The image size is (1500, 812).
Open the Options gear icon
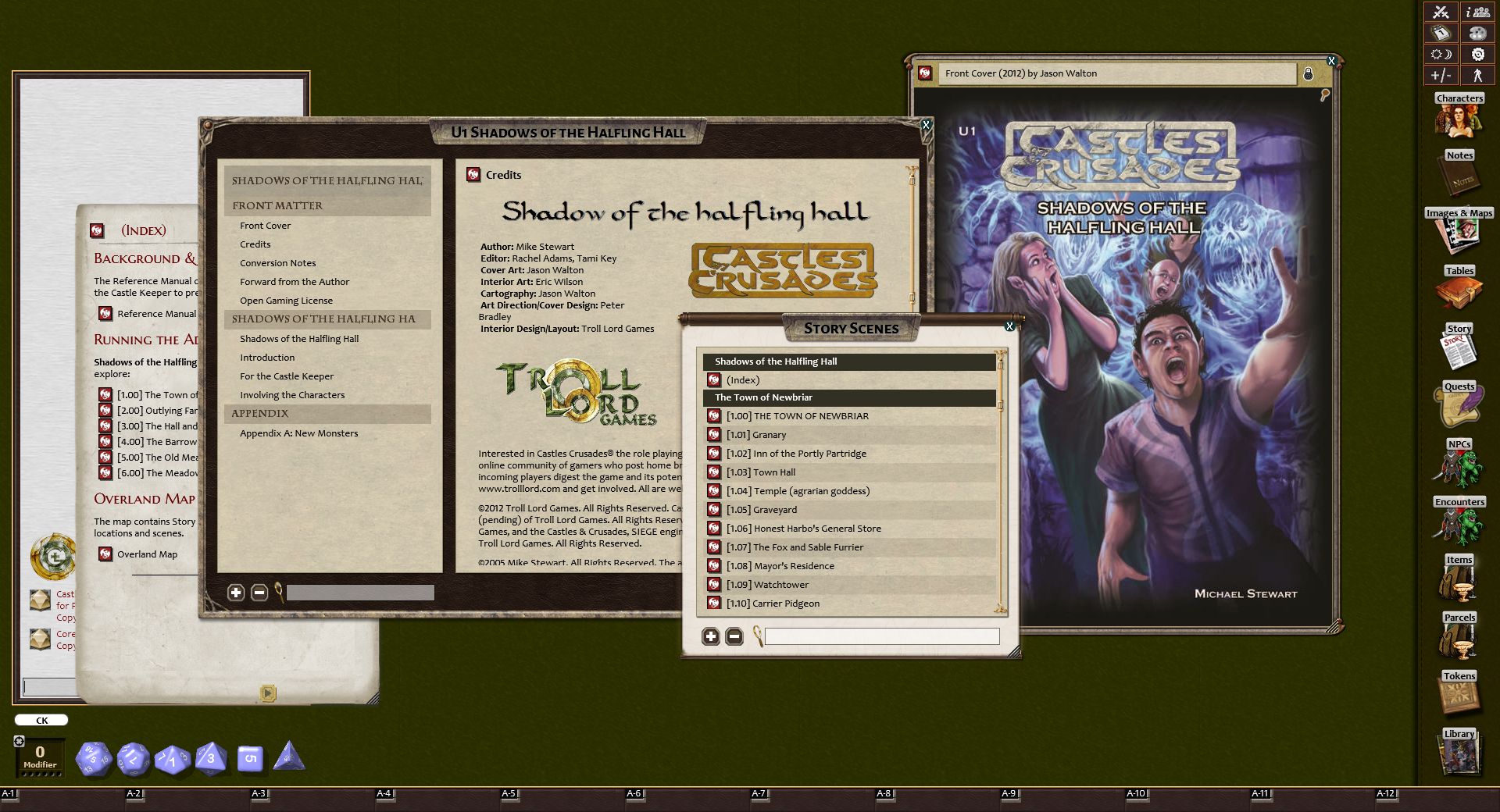click(x=1479, y=53)
